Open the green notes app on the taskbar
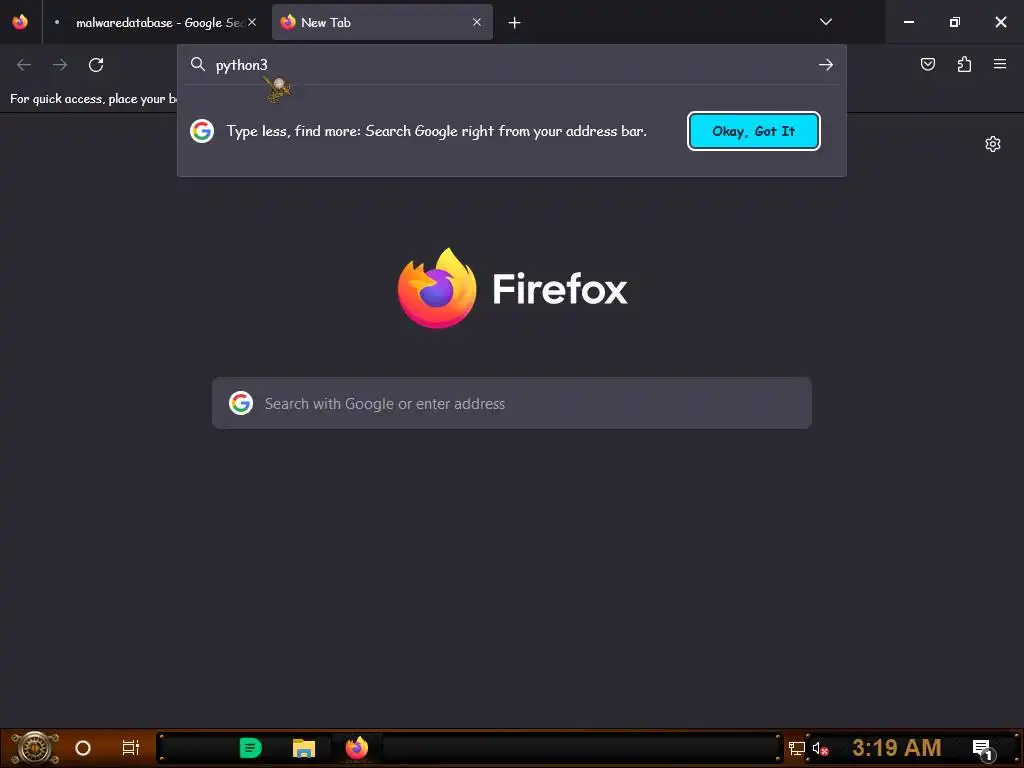Image resolution: width=1024 pixels, height=768 pixels. (251, 748)
